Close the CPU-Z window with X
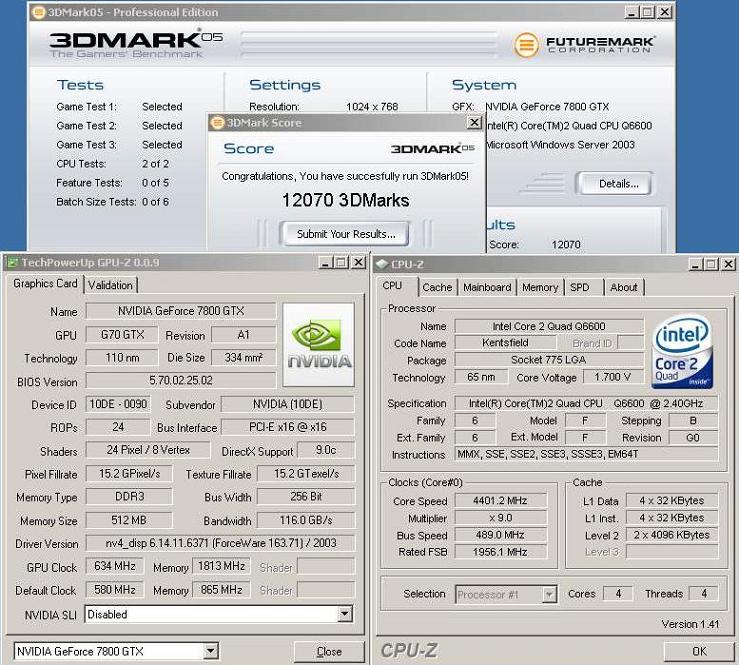 point(728,264)
